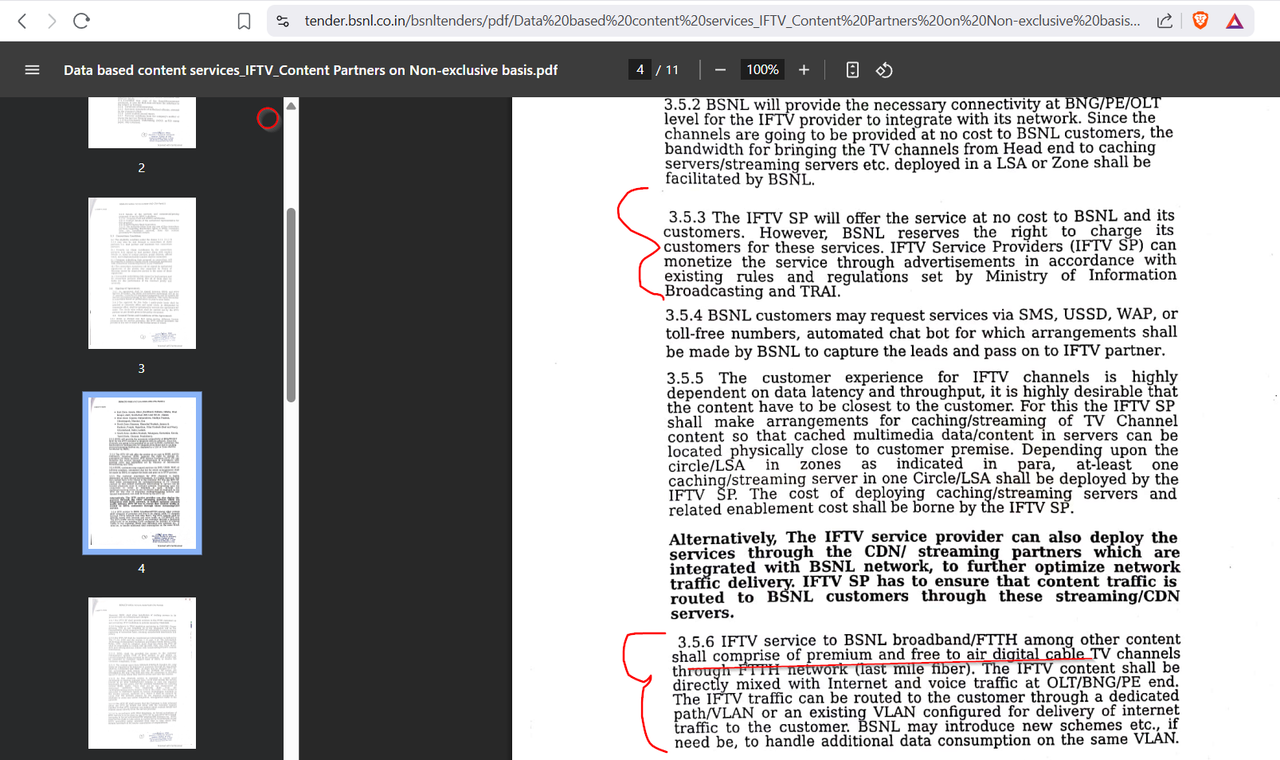Rotate the PDF counterclockwise
Screen dimensions: 1280x760
tap(884, 70)
